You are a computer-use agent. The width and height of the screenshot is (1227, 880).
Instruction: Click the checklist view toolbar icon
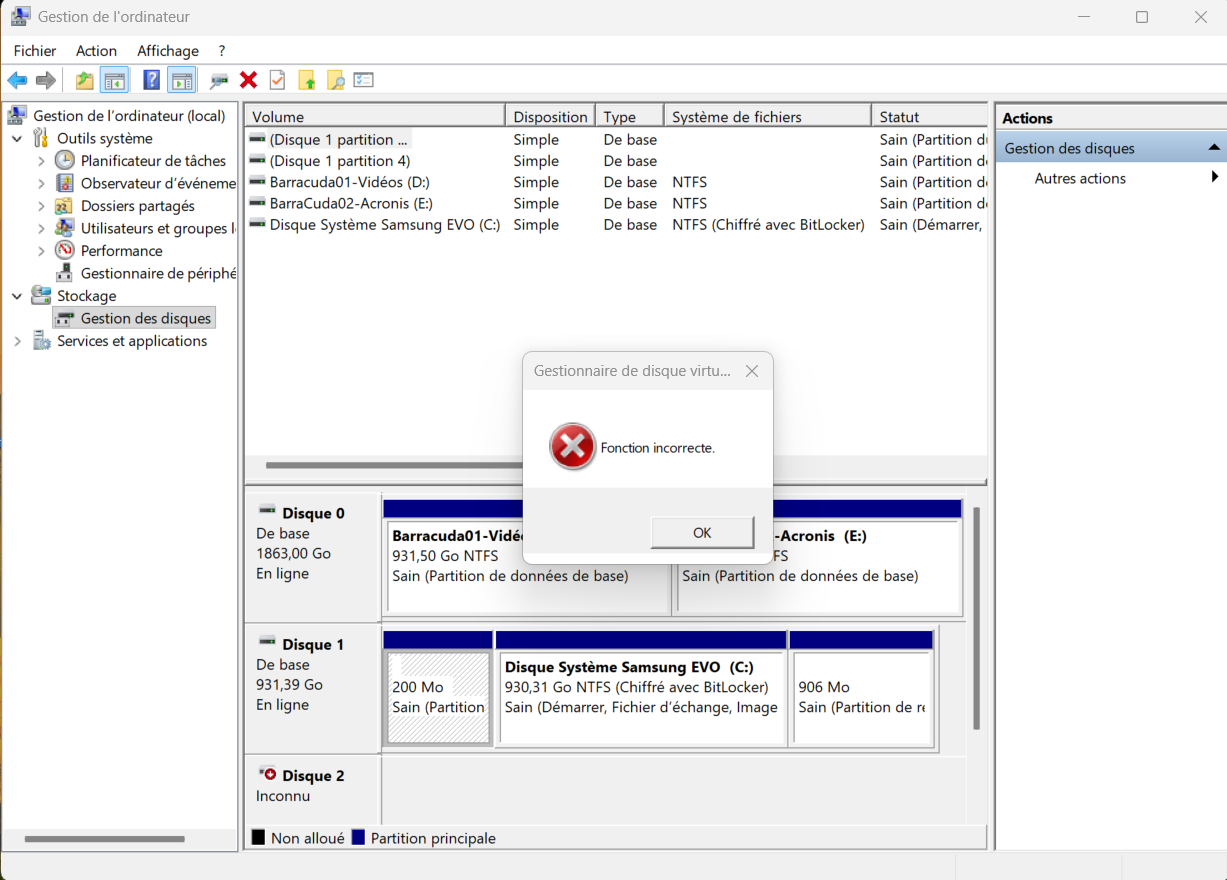point(364,80)
